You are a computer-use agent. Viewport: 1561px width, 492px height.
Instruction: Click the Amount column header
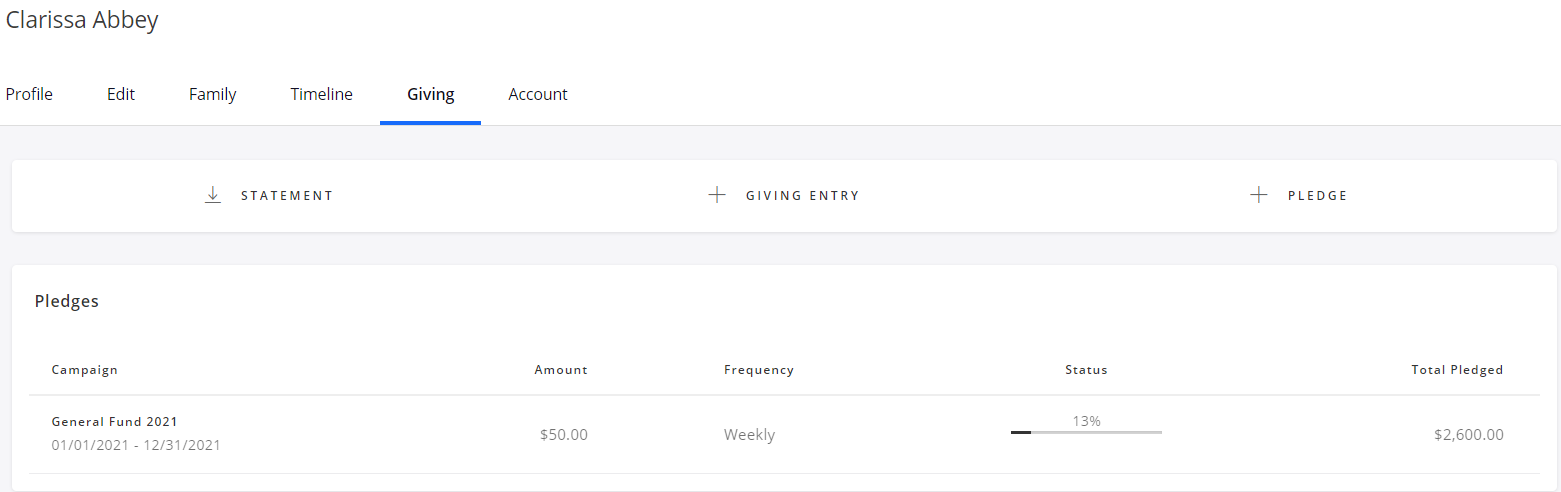[561, 370]
